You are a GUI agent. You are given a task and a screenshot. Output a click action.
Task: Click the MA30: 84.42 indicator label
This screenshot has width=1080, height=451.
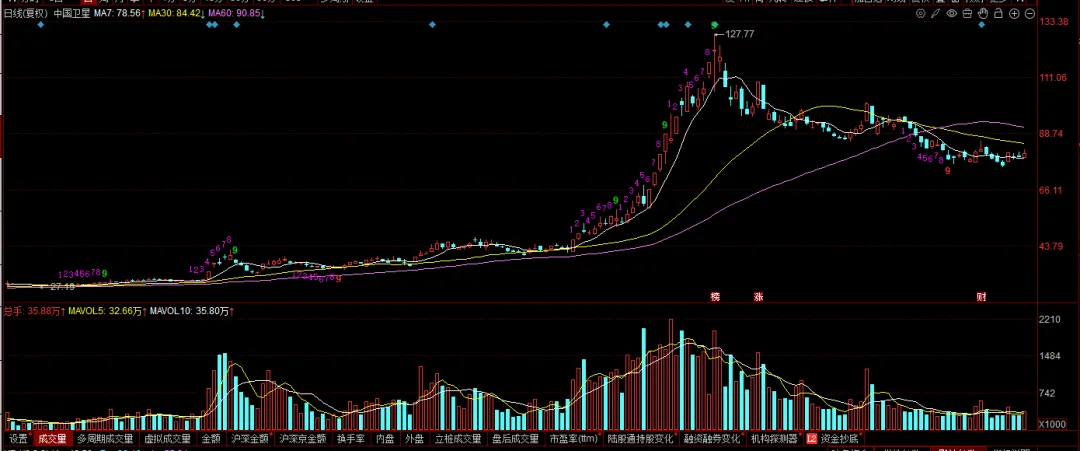click(176, 13)
